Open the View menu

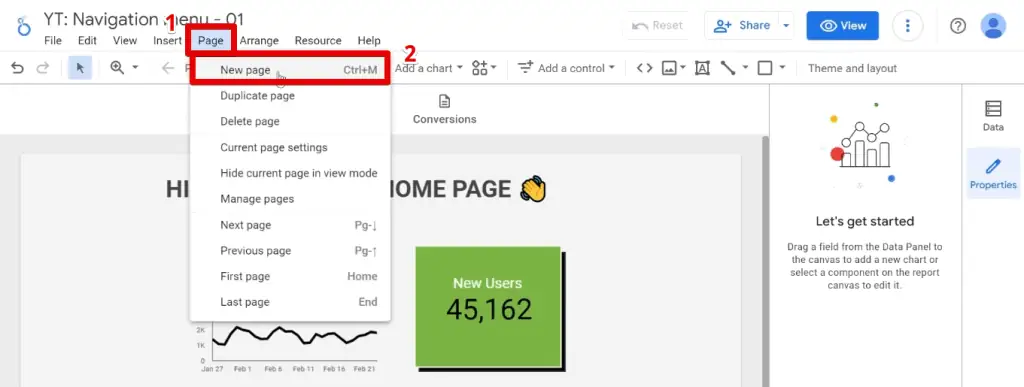tap(125, 40)
